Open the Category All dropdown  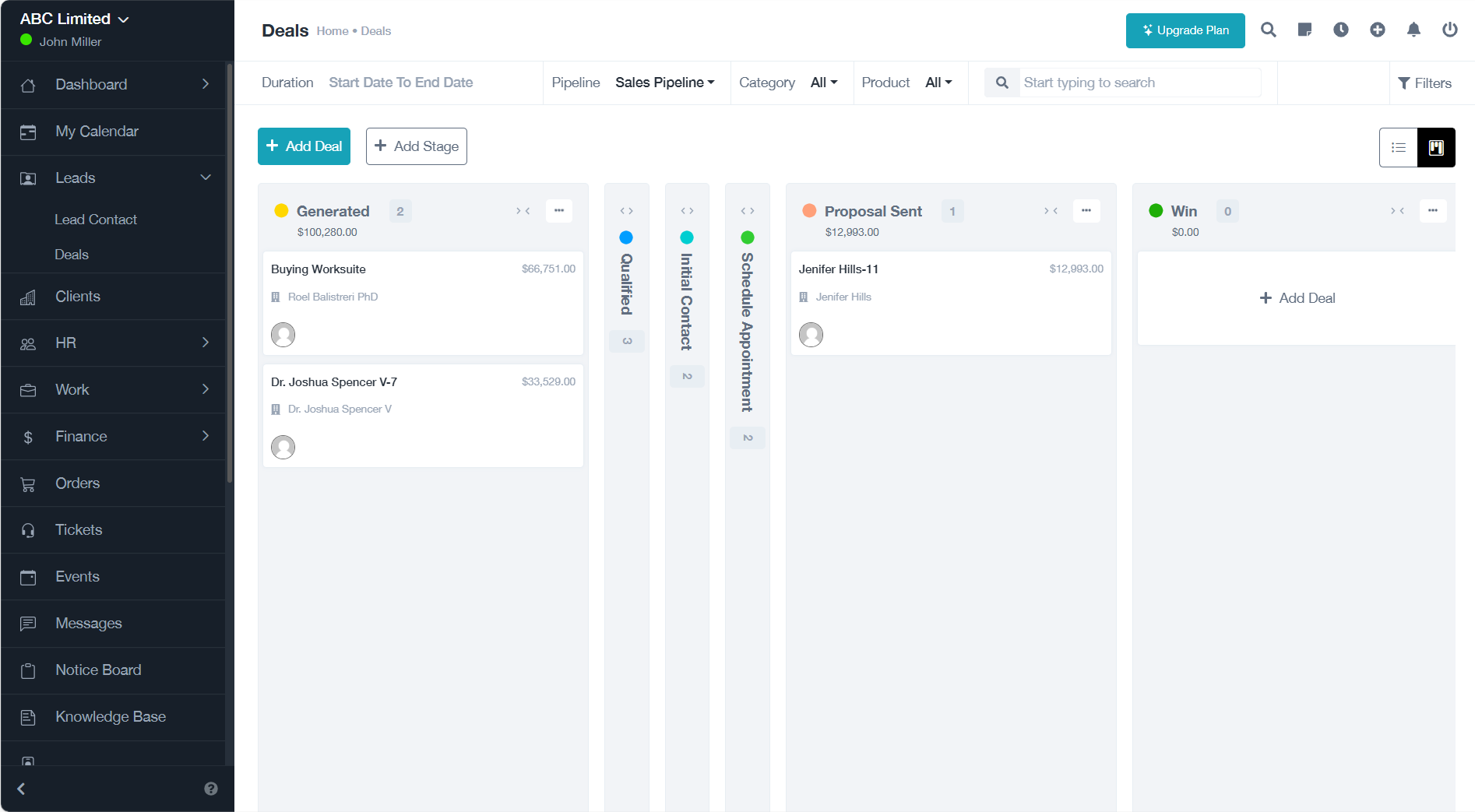click(x=823, y=83)
